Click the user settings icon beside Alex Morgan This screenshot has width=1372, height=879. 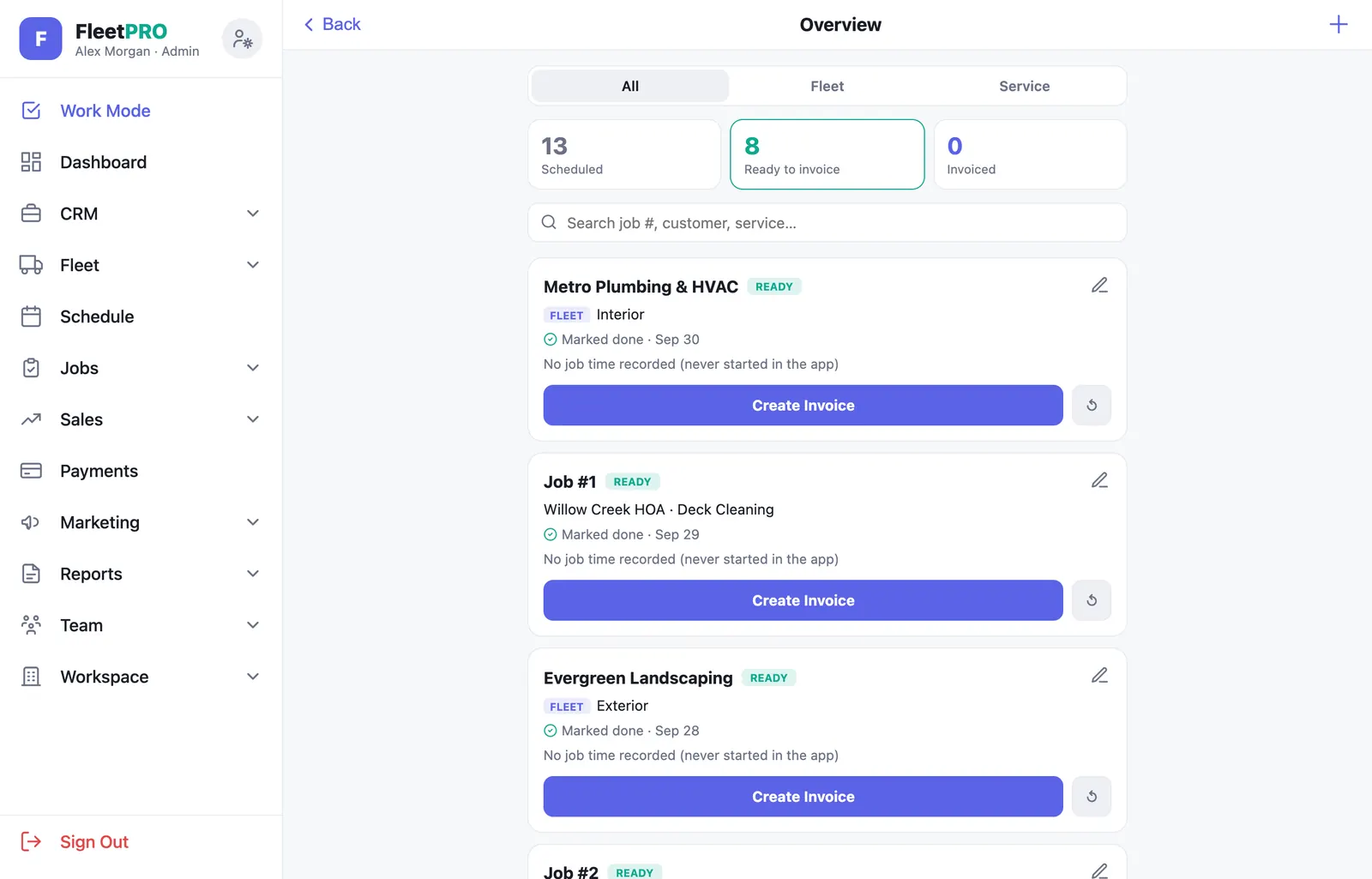coord(242,39)
